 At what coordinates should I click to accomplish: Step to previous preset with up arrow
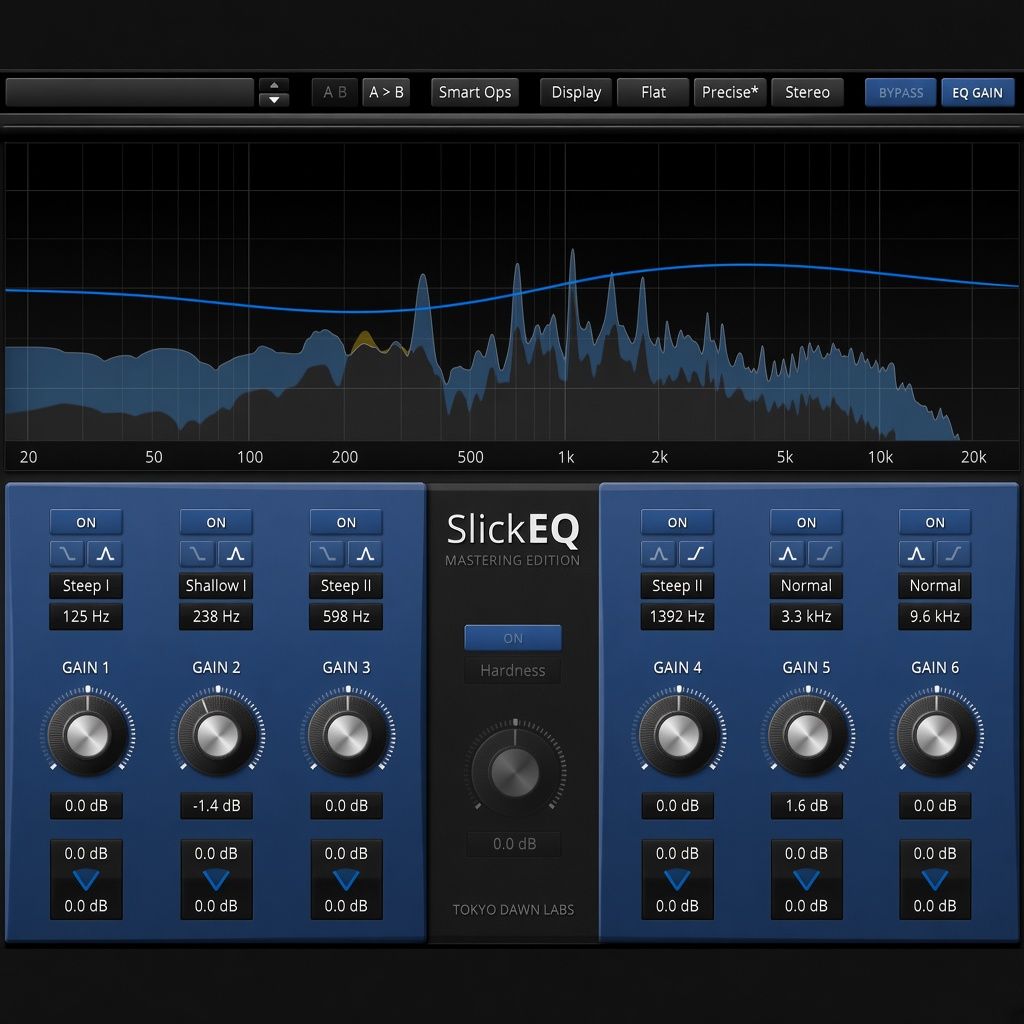click(x=274, y=86)
